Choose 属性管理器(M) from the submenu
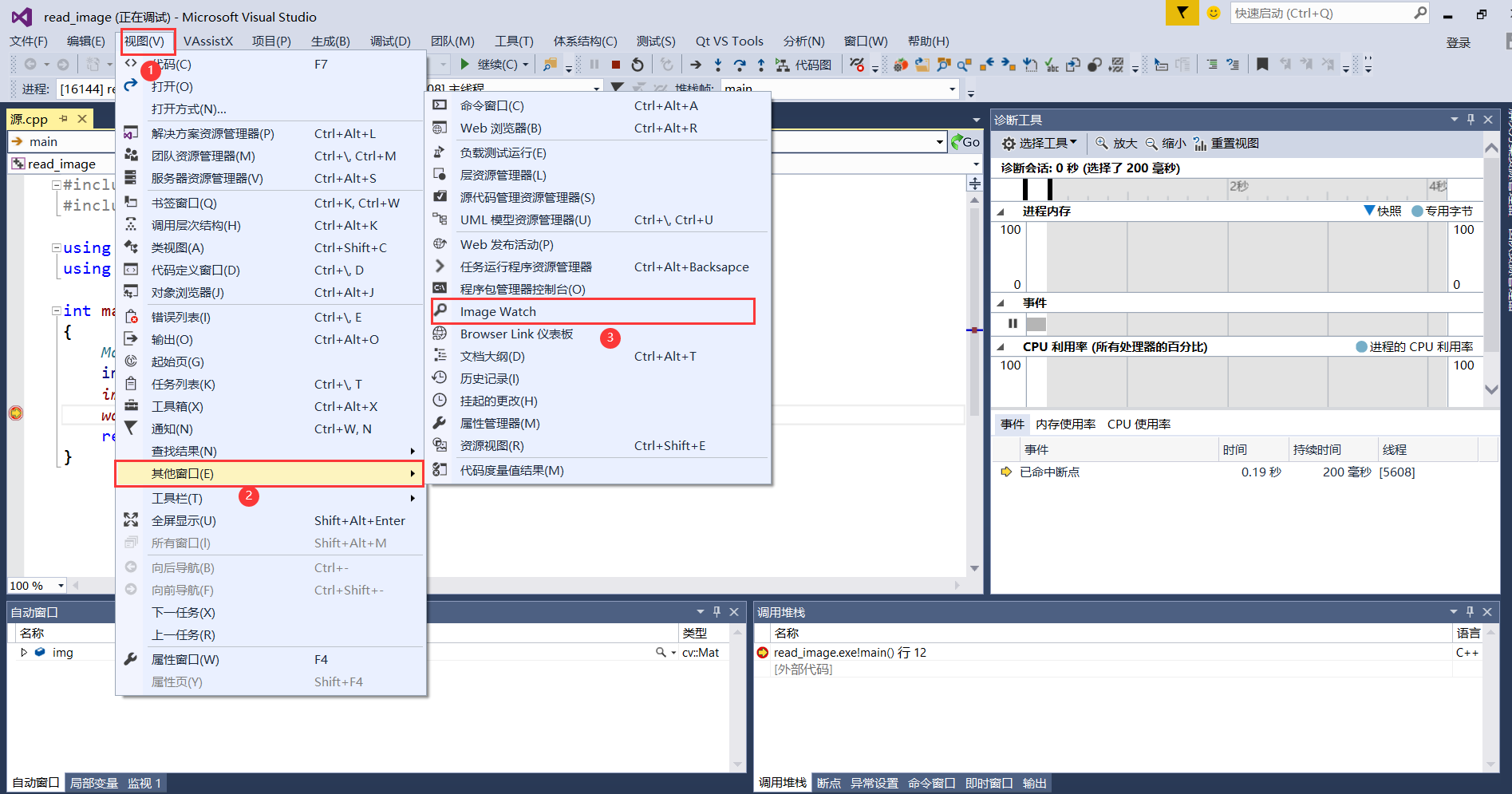This screenshot has width=1512, height=794. pyautogui.click(x=599, y=424)
